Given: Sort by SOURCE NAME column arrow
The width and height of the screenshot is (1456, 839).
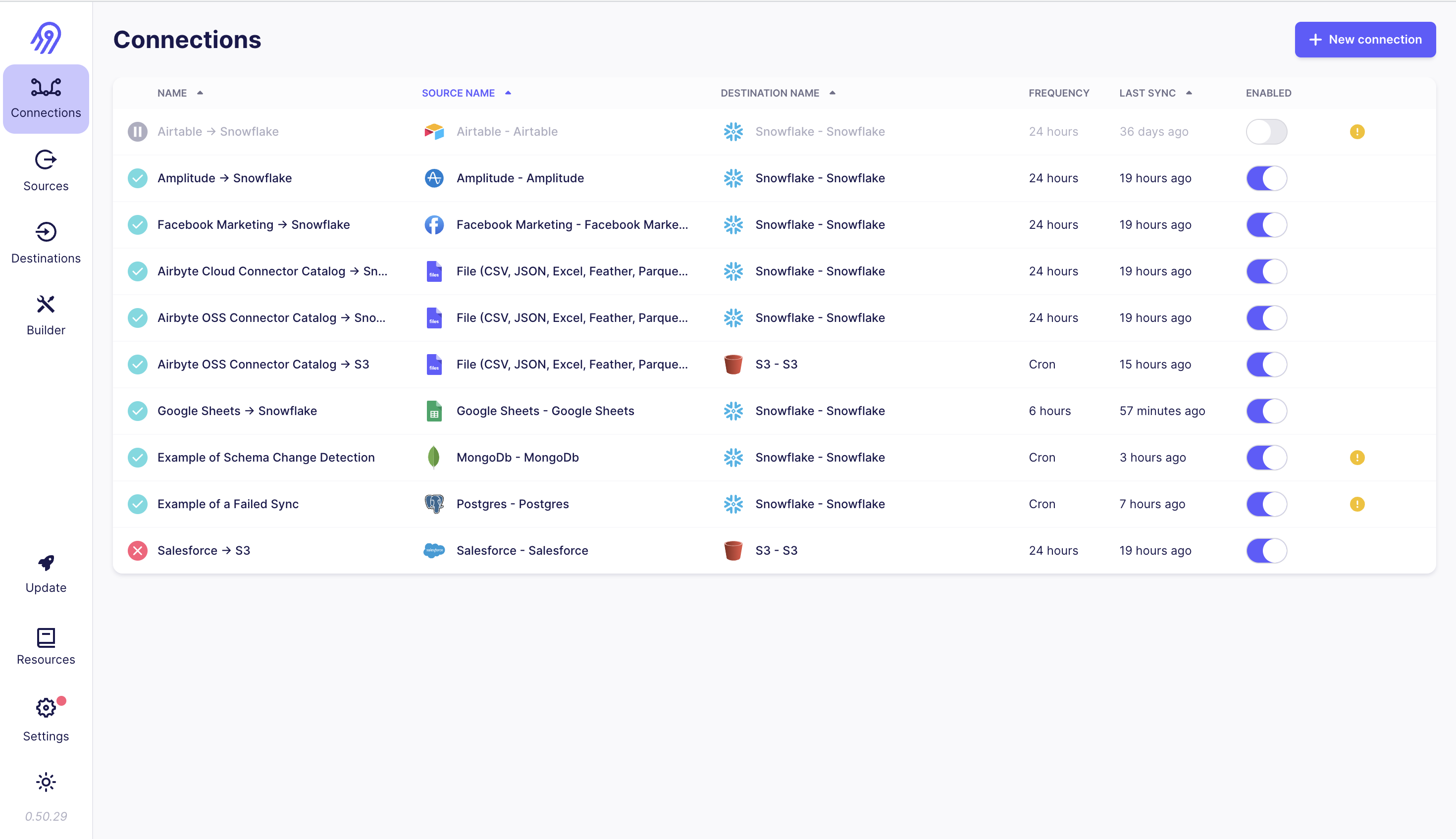Looking at the screenshot, I should [x=508, y=93].
